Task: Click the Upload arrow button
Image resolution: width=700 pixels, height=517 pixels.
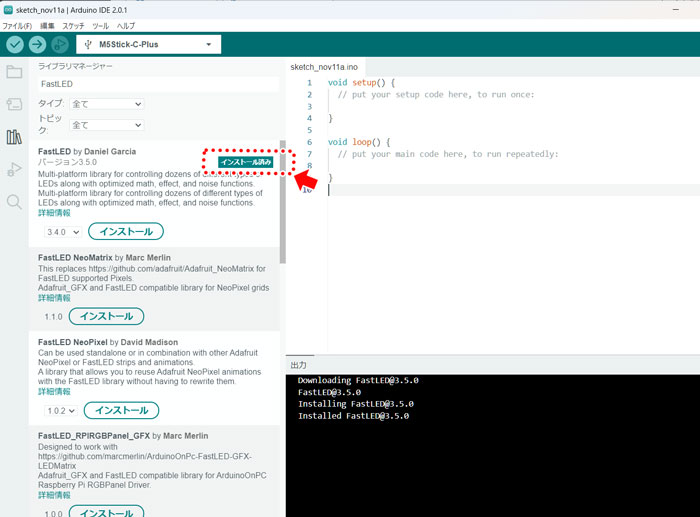Action: tap(38, 44)
